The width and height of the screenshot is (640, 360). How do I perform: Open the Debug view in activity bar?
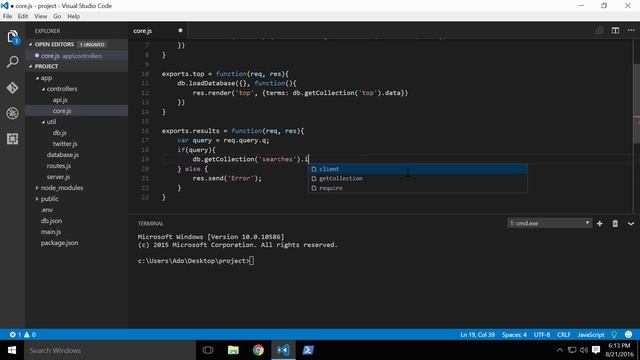click(13, 113)
